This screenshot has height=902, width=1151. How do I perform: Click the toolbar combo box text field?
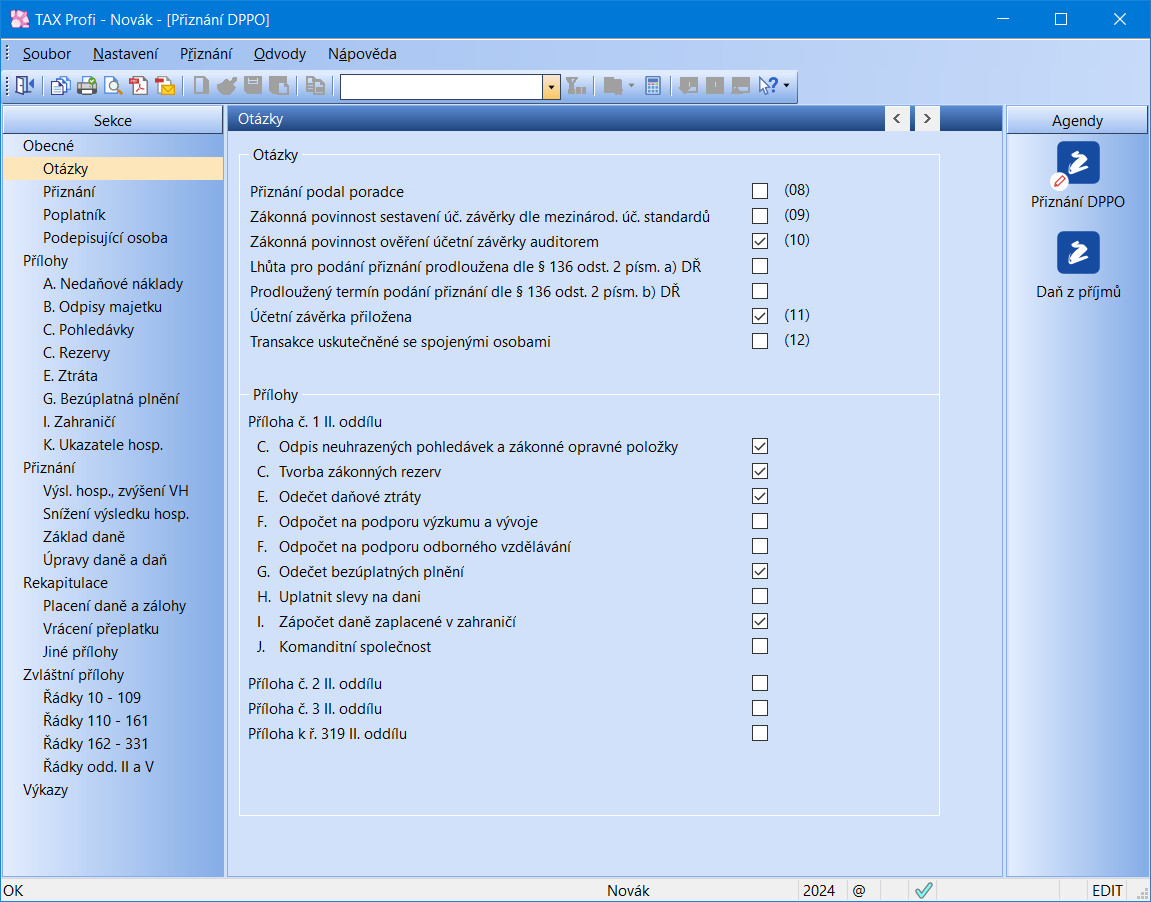[441, 87]
